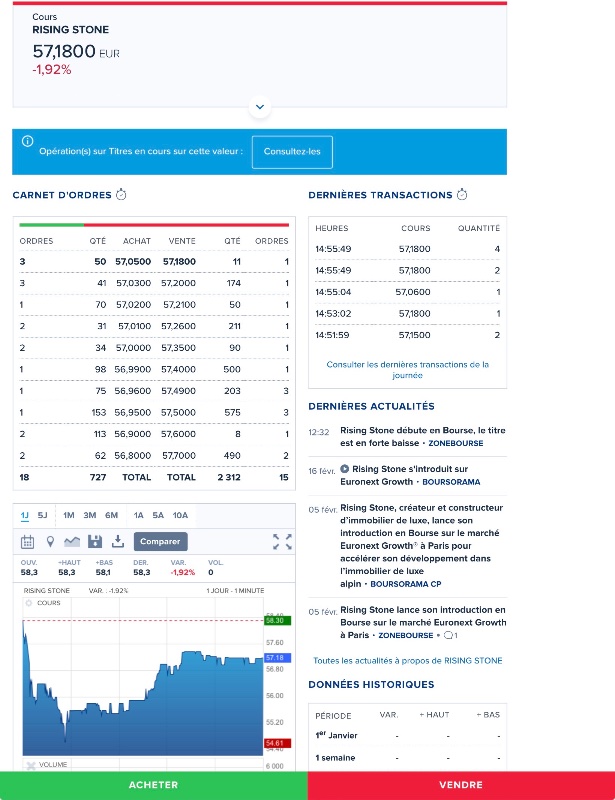Switch chart to 5J period
The width and height of the screenshot is (615, 800).
point(42,515)
